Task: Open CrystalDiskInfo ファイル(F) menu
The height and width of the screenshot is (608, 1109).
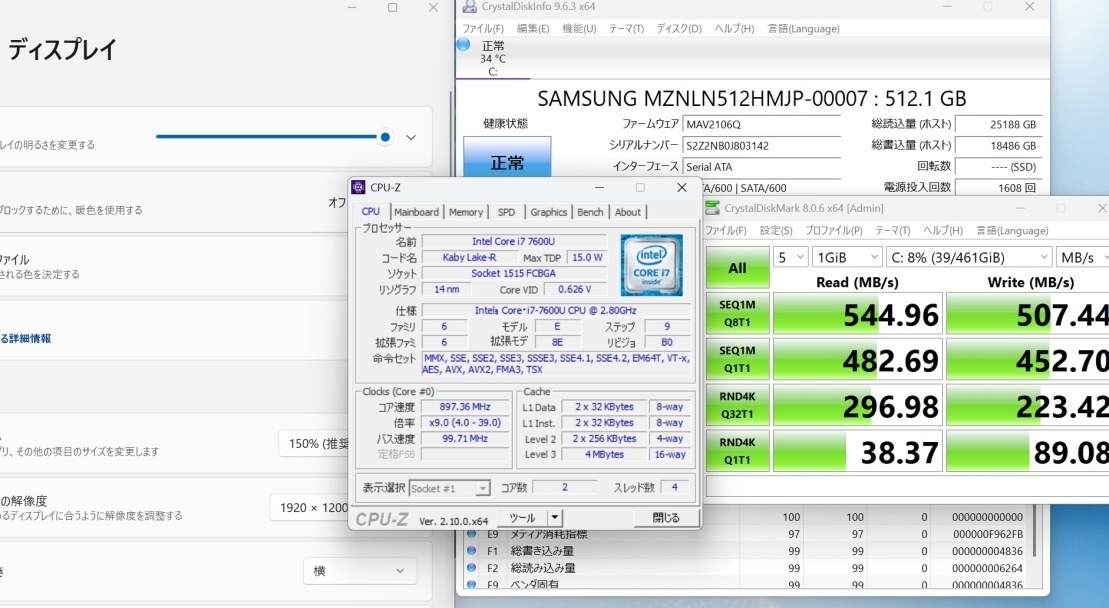Action: click(x=483, y=28)
